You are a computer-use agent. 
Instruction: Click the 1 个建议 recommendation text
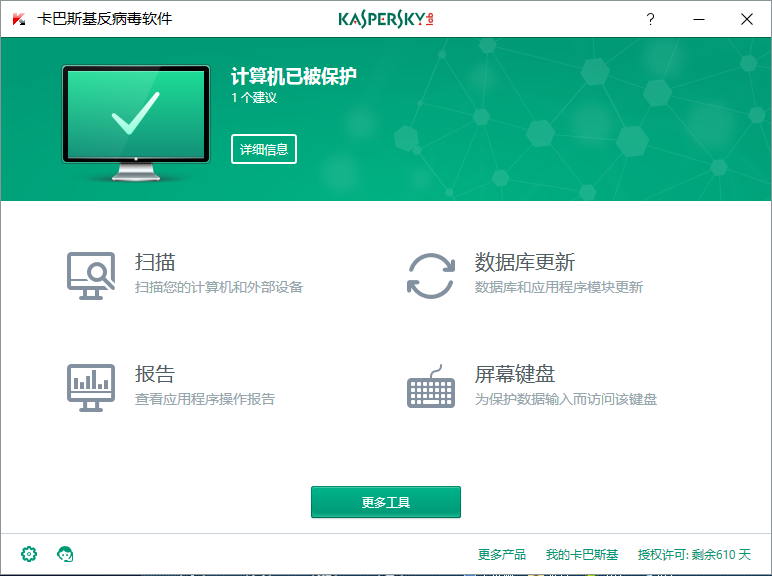[254, 98]
